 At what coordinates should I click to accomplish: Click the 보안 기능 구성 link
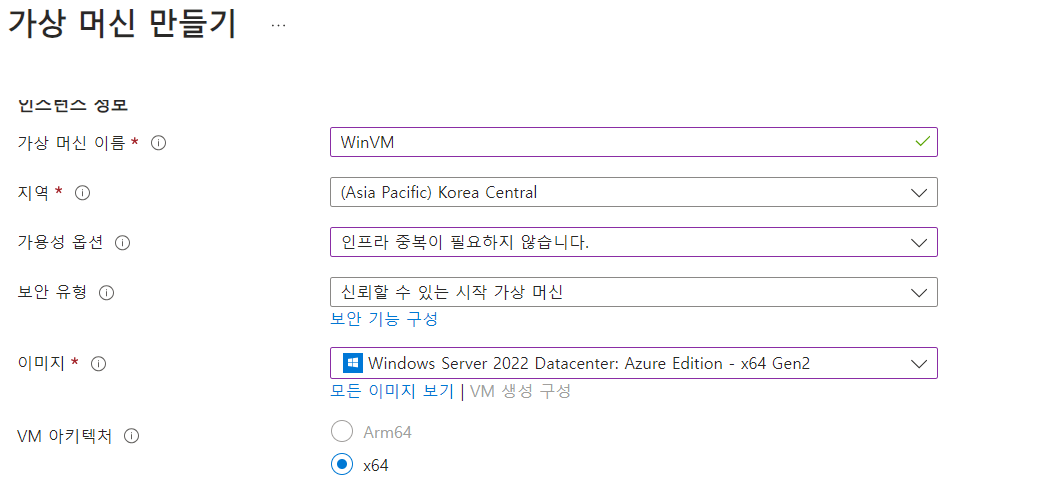coord(384,319)
